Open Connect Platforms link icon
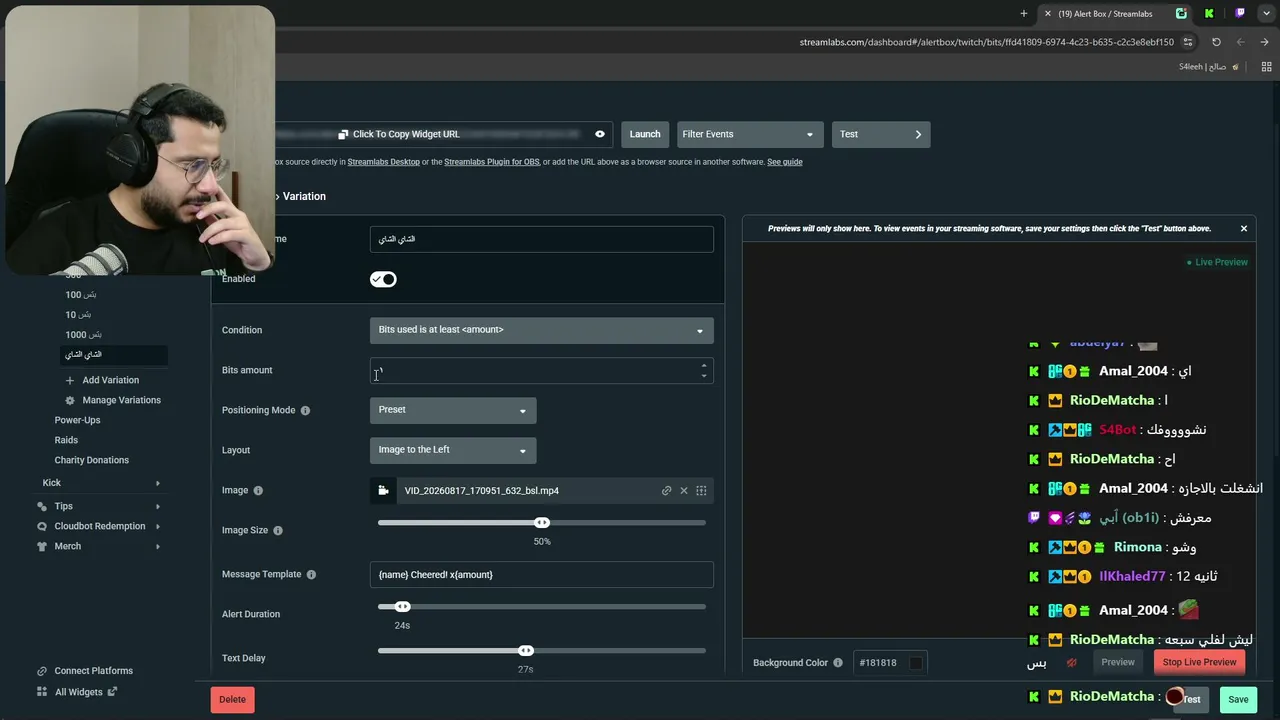The image size is (1280, 720). (x=42, y=671)
